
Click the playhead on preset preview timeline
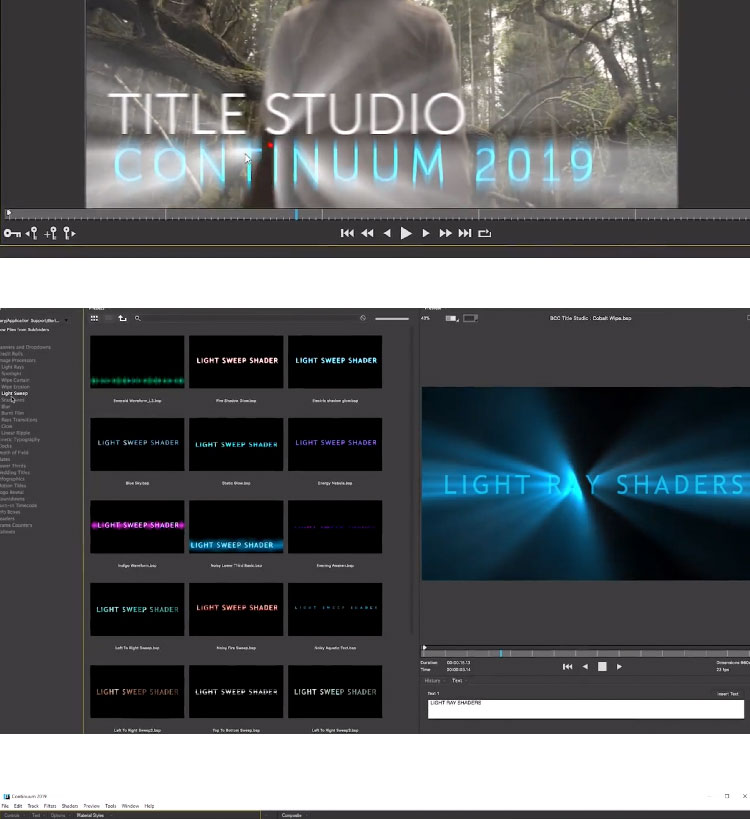coord(501,653)
